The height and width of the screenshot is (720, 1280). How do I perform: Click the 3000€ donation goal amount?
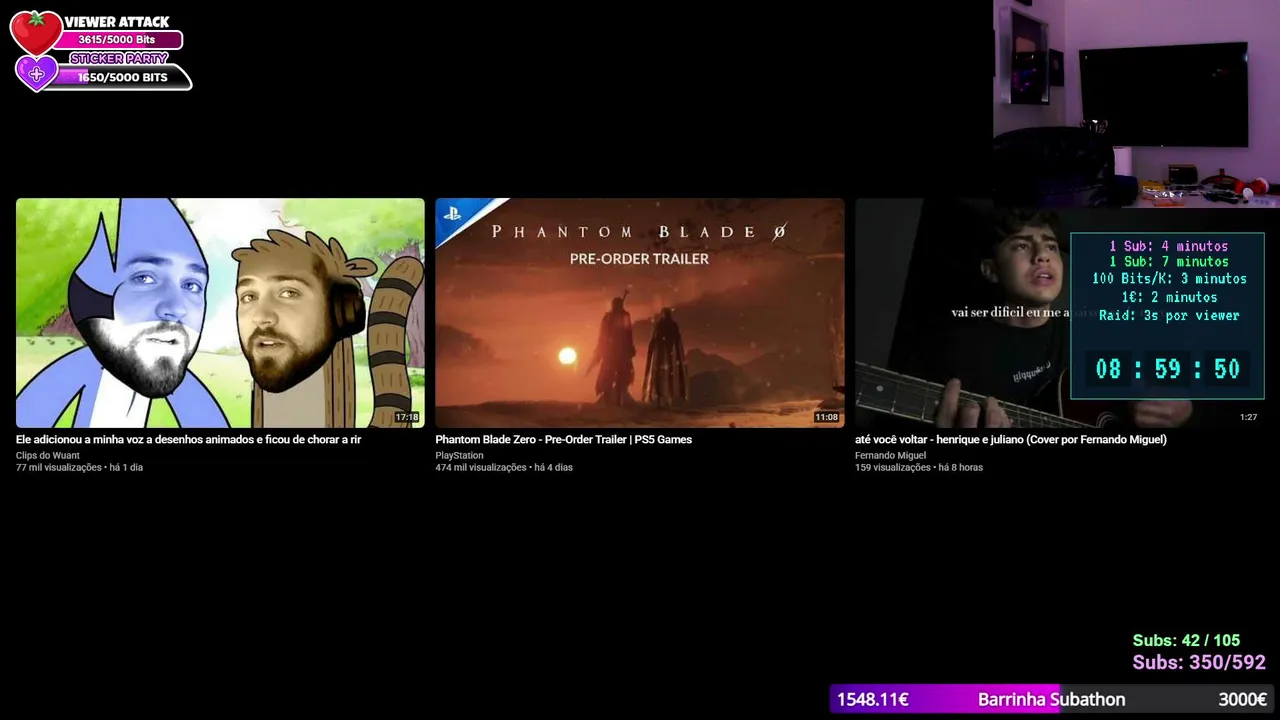click(1243, 700)
